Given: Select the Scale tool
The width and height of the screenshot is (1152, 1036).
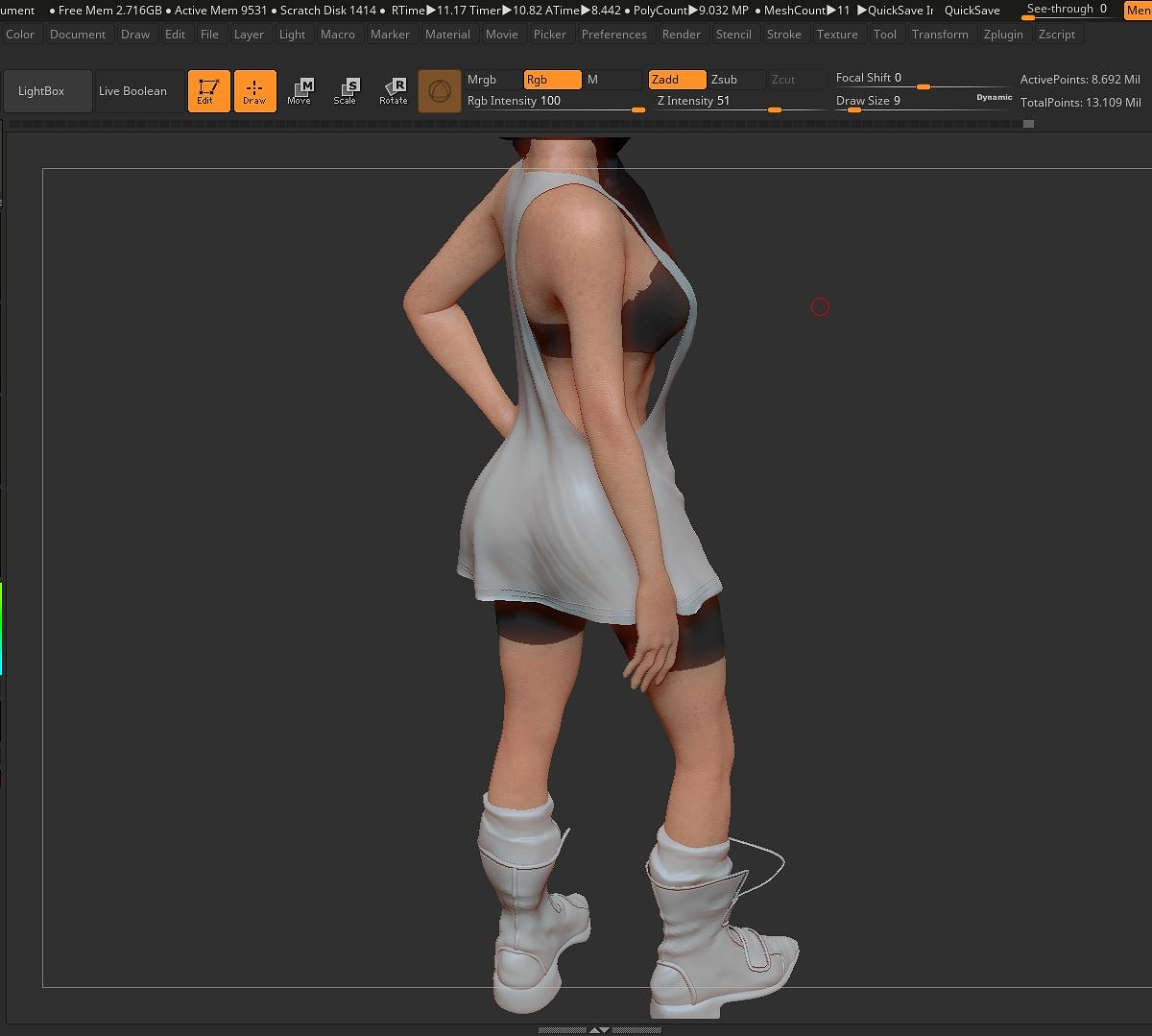Looking at the screenshot, I should [345, 91].
